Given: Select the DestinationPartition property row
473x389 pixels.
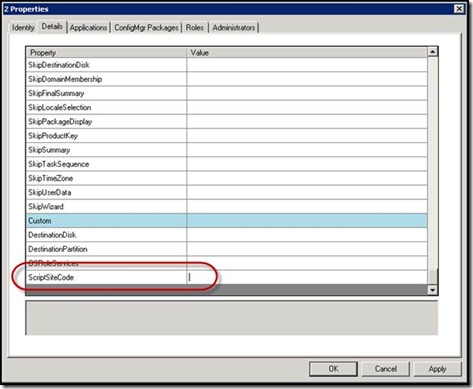Looking at the screenshot, I should coord(227,249).
